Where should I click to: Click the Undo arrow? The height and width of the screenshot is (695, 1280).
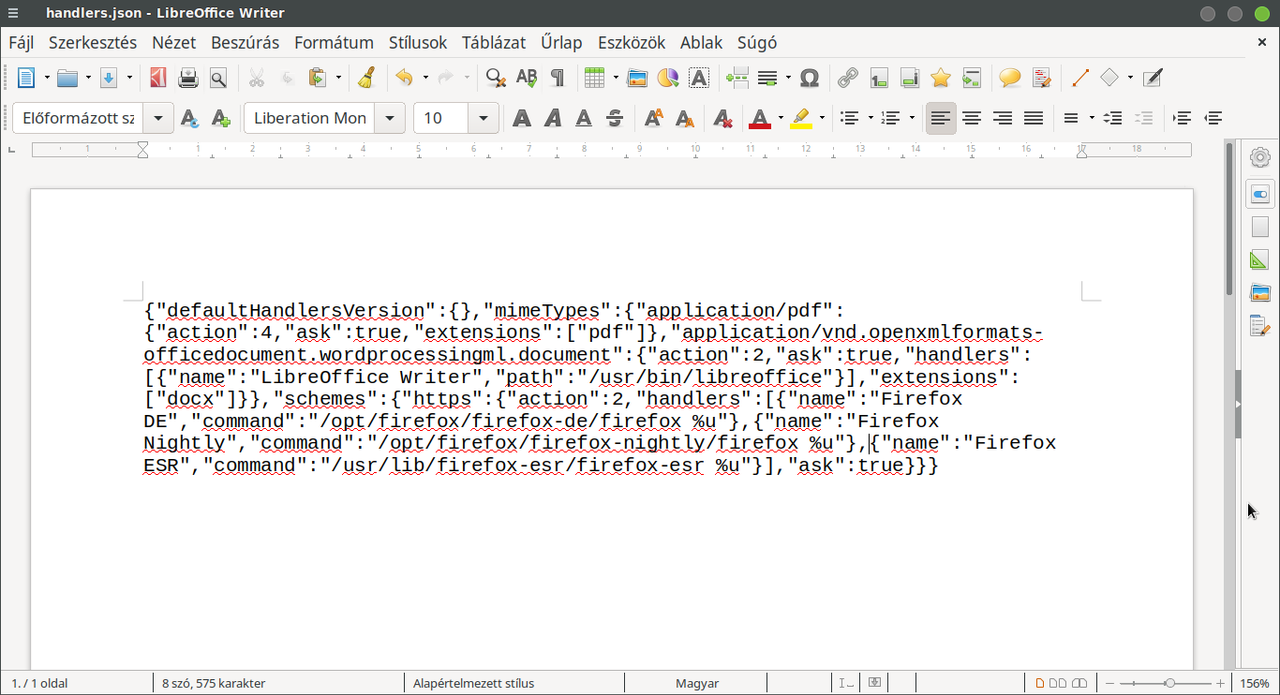[404, 77]
